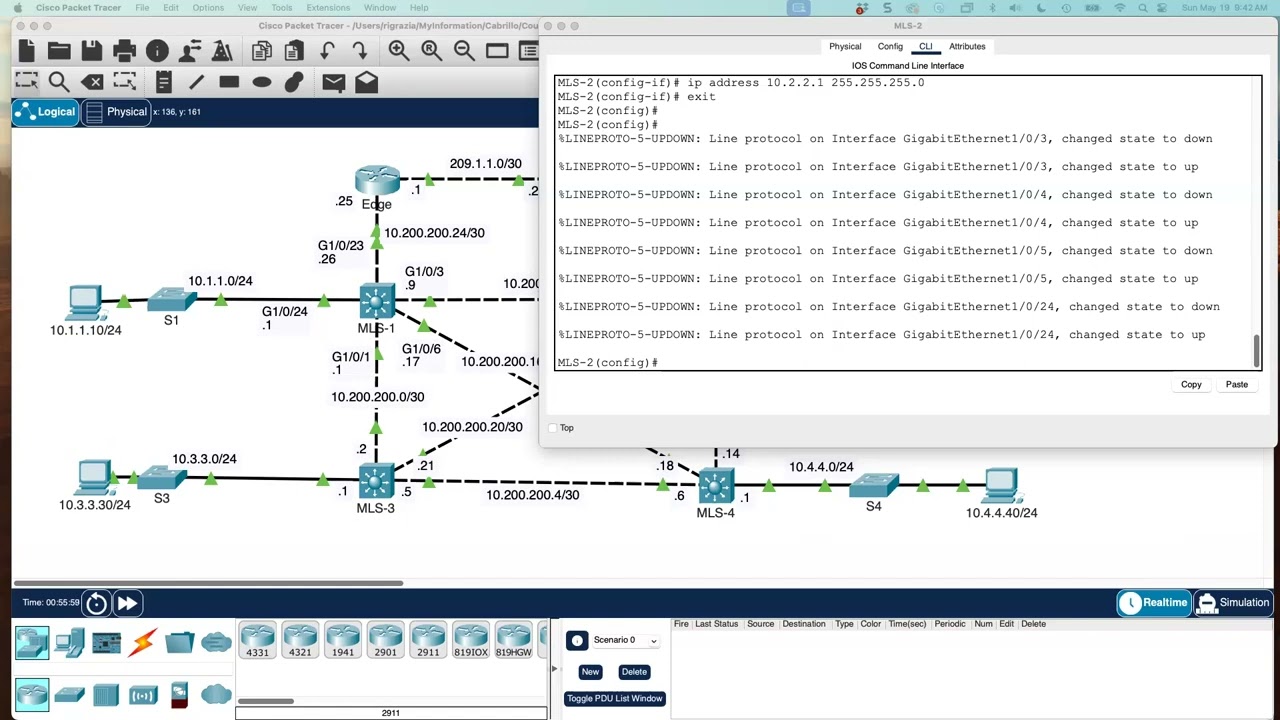This screenshot has height=720, width=1280.
Task: Select the Delete tool
Action: (92, 82)
